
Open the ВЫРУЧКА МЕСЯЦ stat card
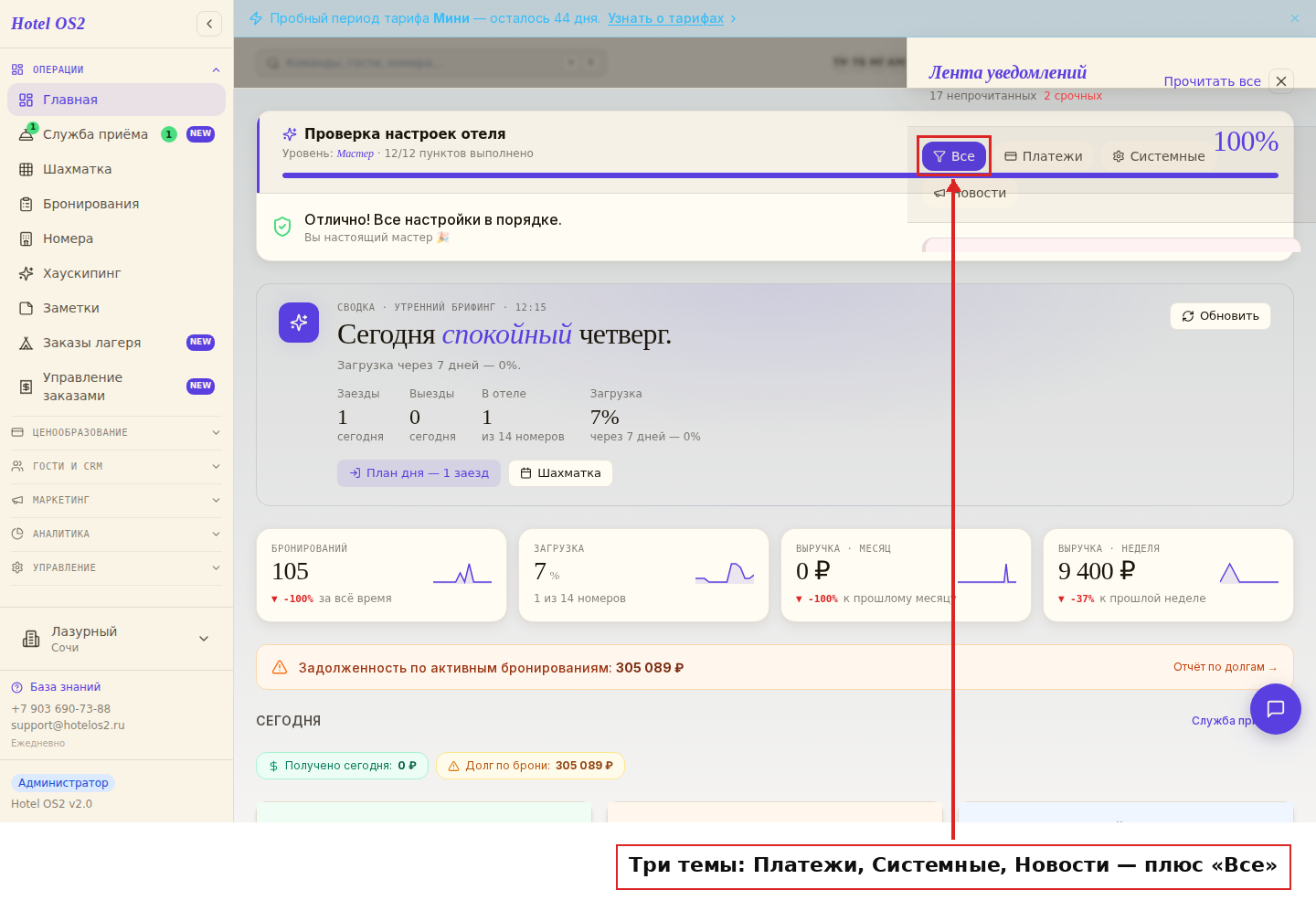click(x=906, y=576)
